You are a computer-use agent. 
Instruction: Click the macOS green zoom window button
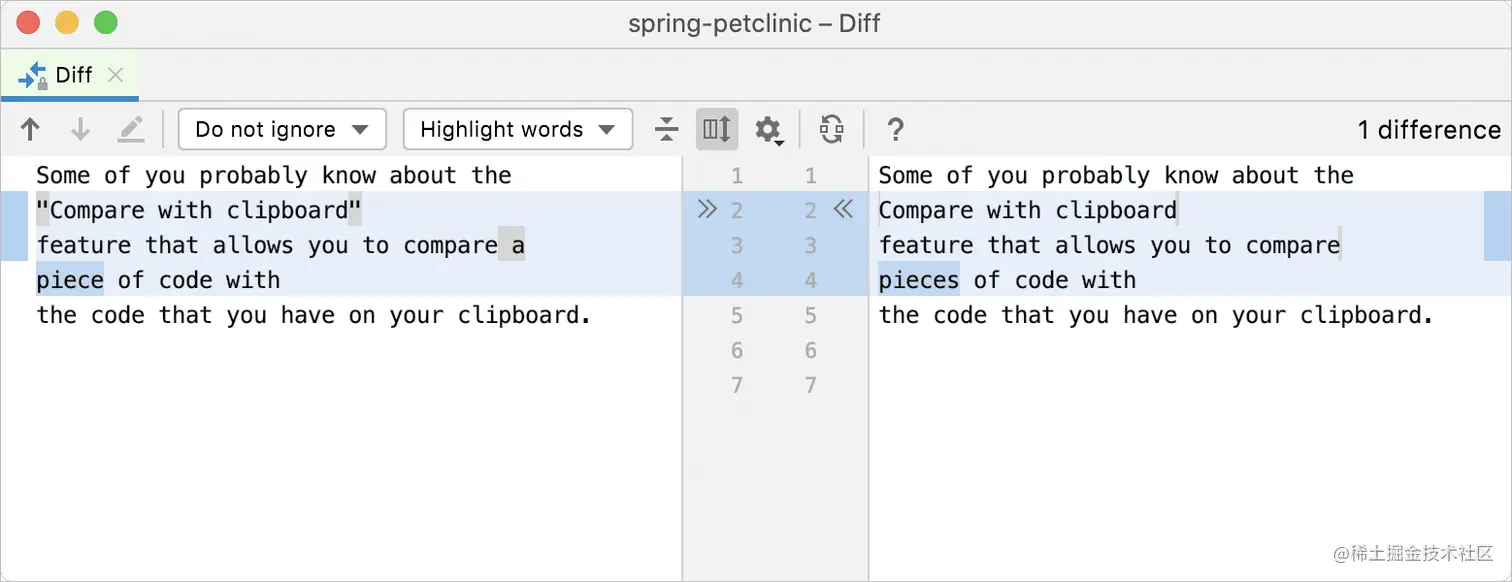(x=105, y=22)
